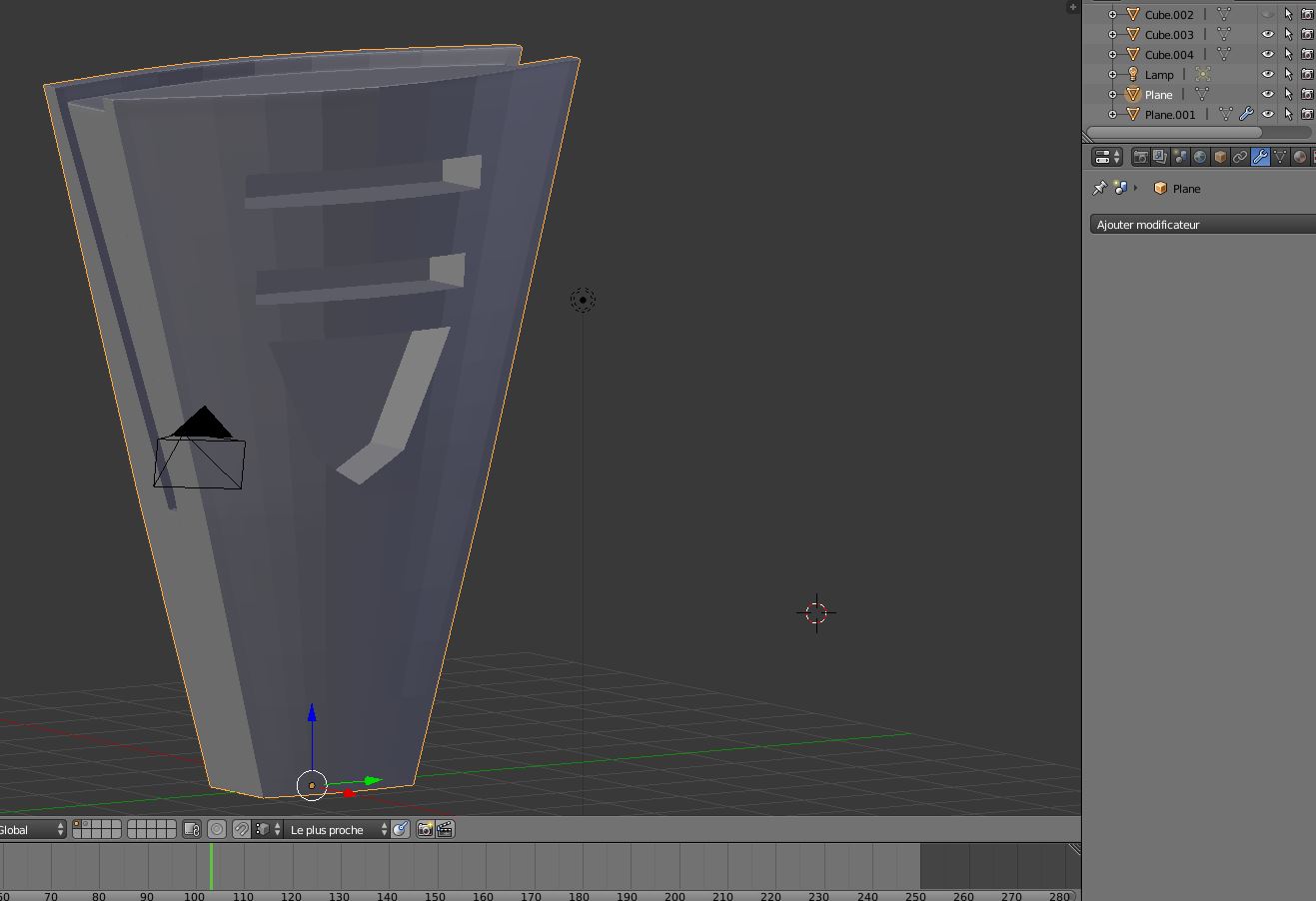The width and height of the screenshot is (1316, 901).
Task: Open properties editor type selector
Action: point(1107,157)
